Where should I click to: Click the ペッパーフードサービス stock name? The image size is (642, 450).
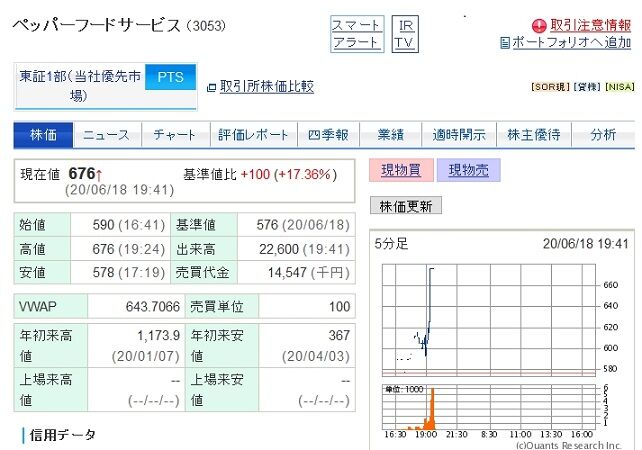pyautogui.click(x=97, y=25)
